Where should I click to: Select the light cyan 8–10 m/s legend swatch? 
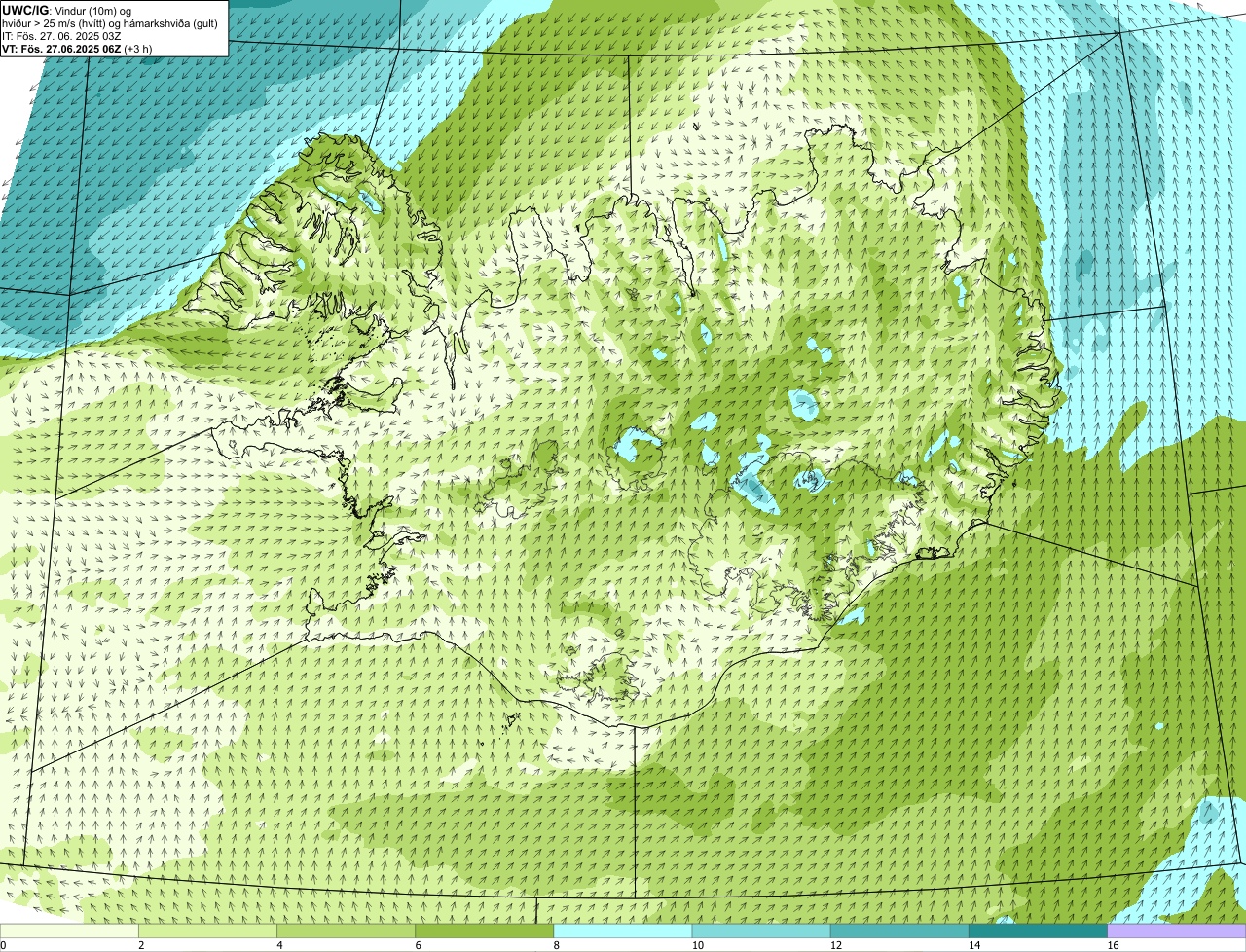(x=623, y=932)
